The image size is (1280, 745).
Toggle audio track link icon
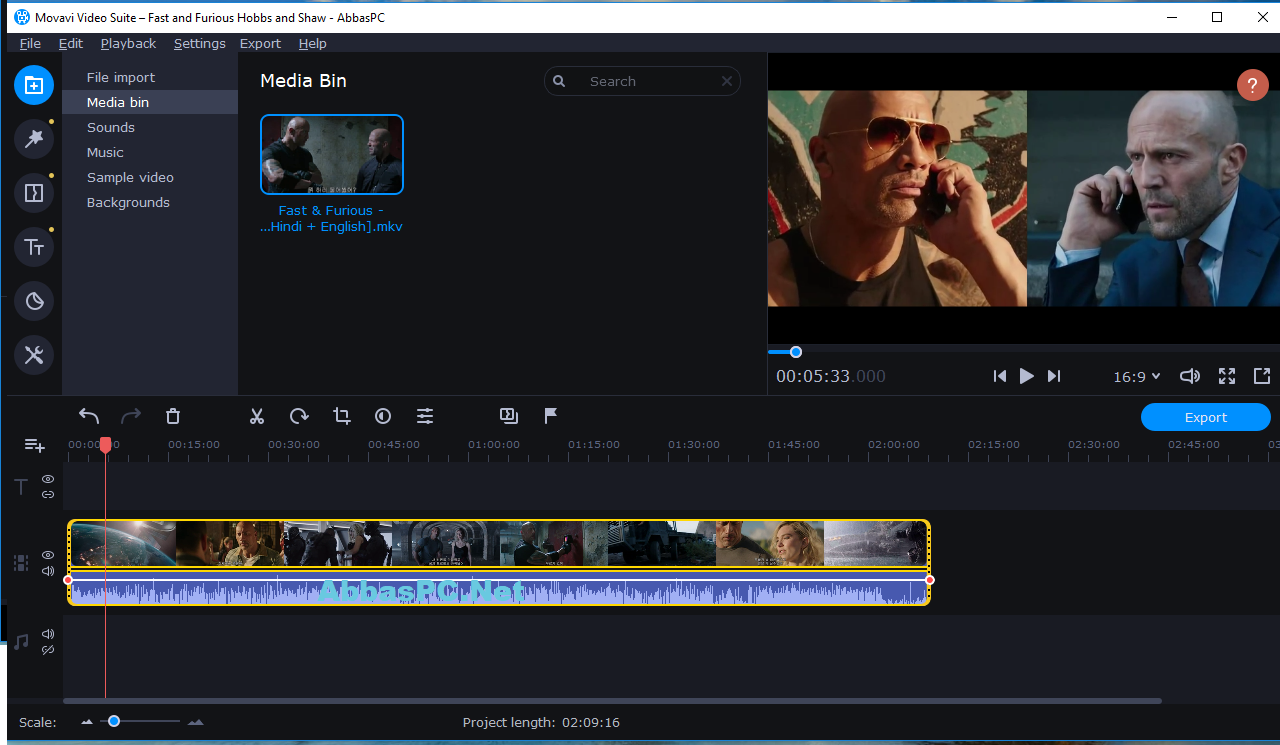point(48,650)
